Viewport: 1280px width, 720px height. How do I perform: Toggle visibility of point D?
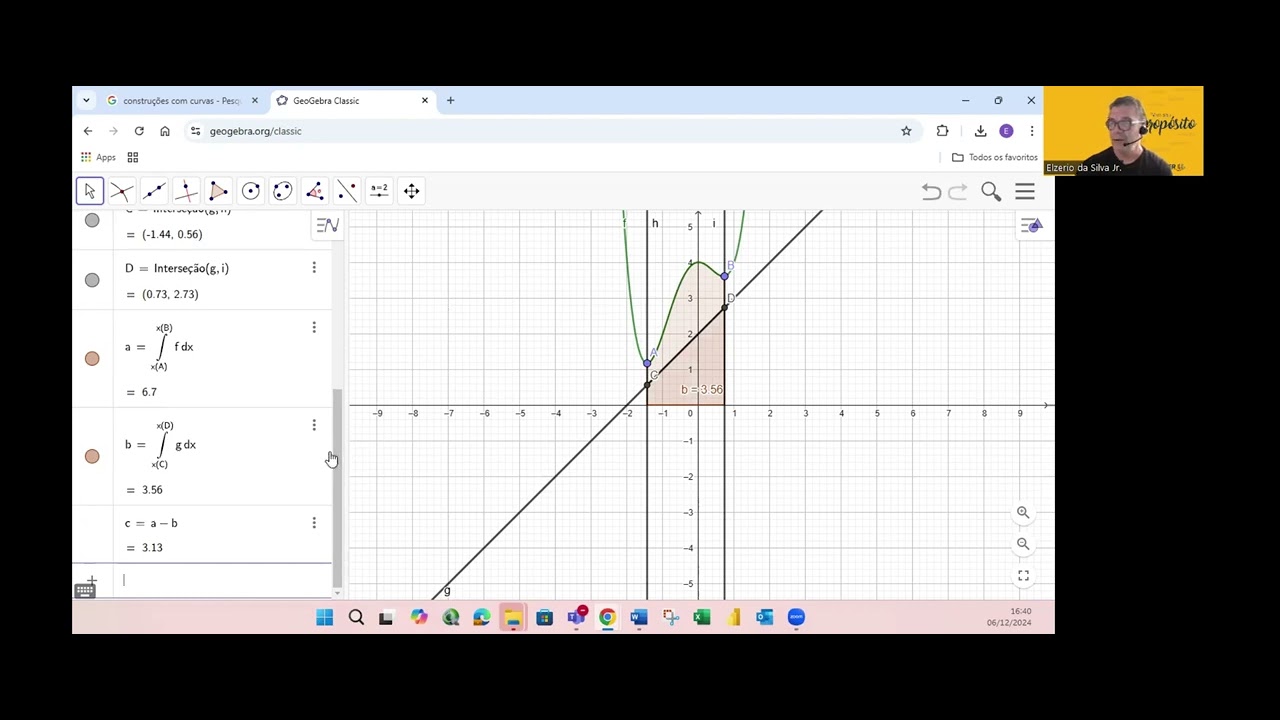point(92,280)
